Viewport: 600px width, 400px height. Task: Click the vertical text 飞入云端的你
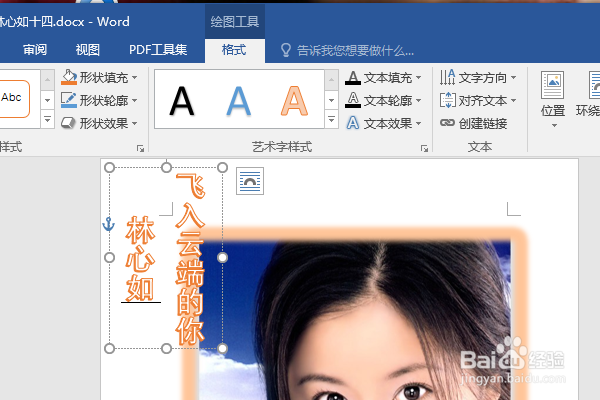[x=190, y=259]
